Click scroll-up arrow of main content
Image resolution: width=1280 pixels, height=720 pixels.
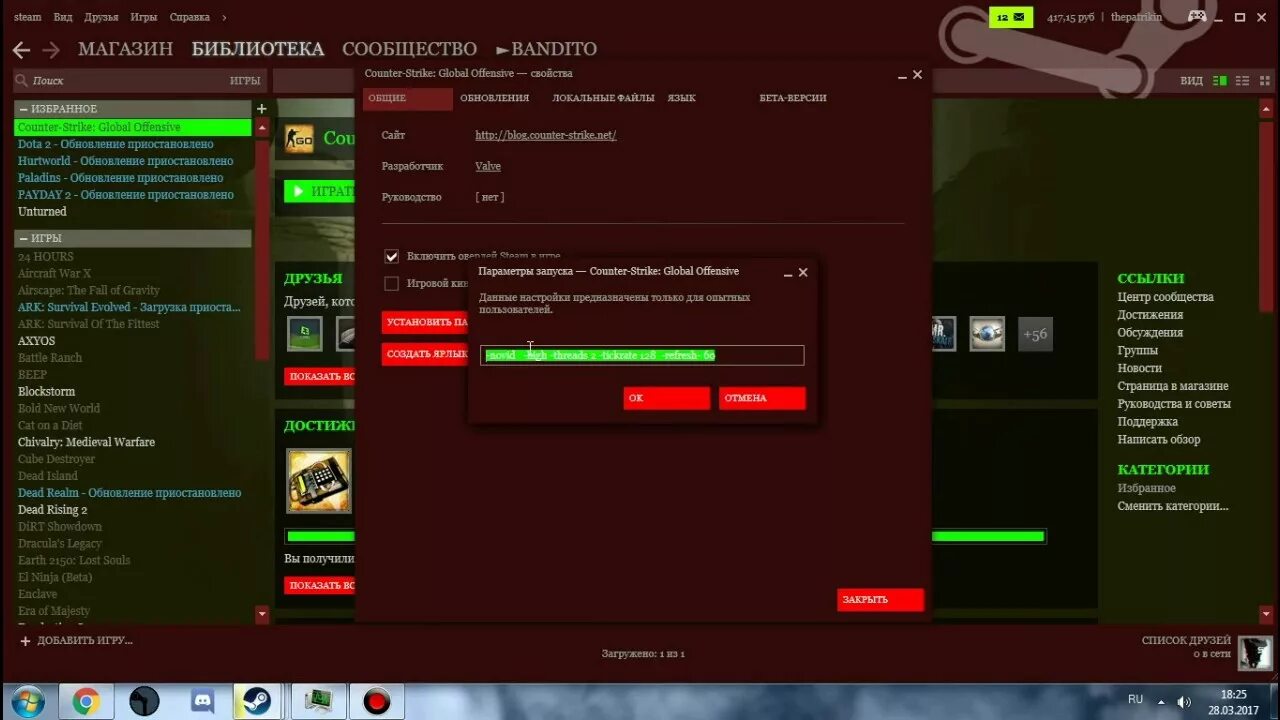point(1268,107)
